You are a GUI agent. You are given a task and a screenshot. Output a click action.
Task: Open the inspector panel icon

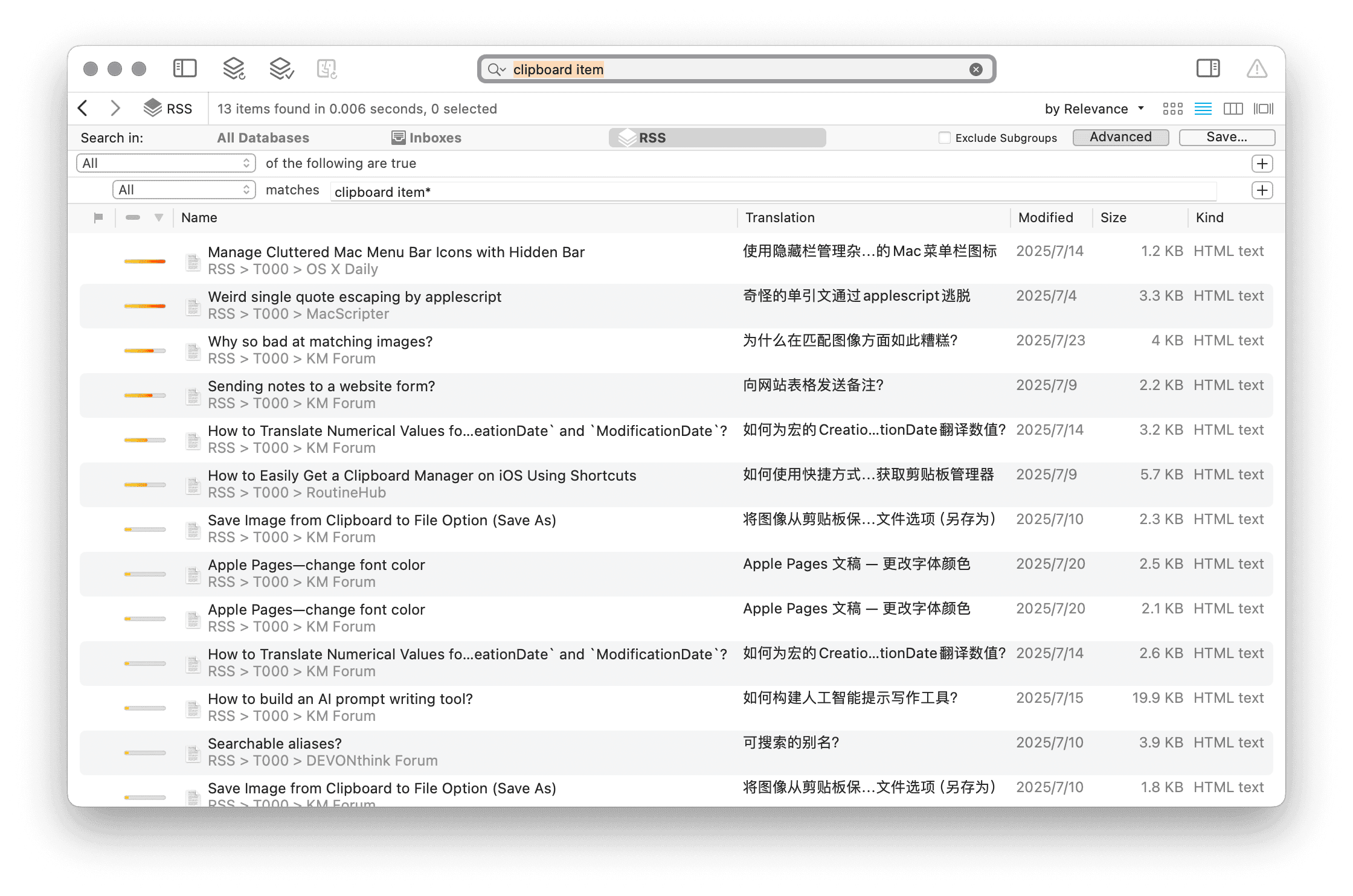click(1208, 69)
